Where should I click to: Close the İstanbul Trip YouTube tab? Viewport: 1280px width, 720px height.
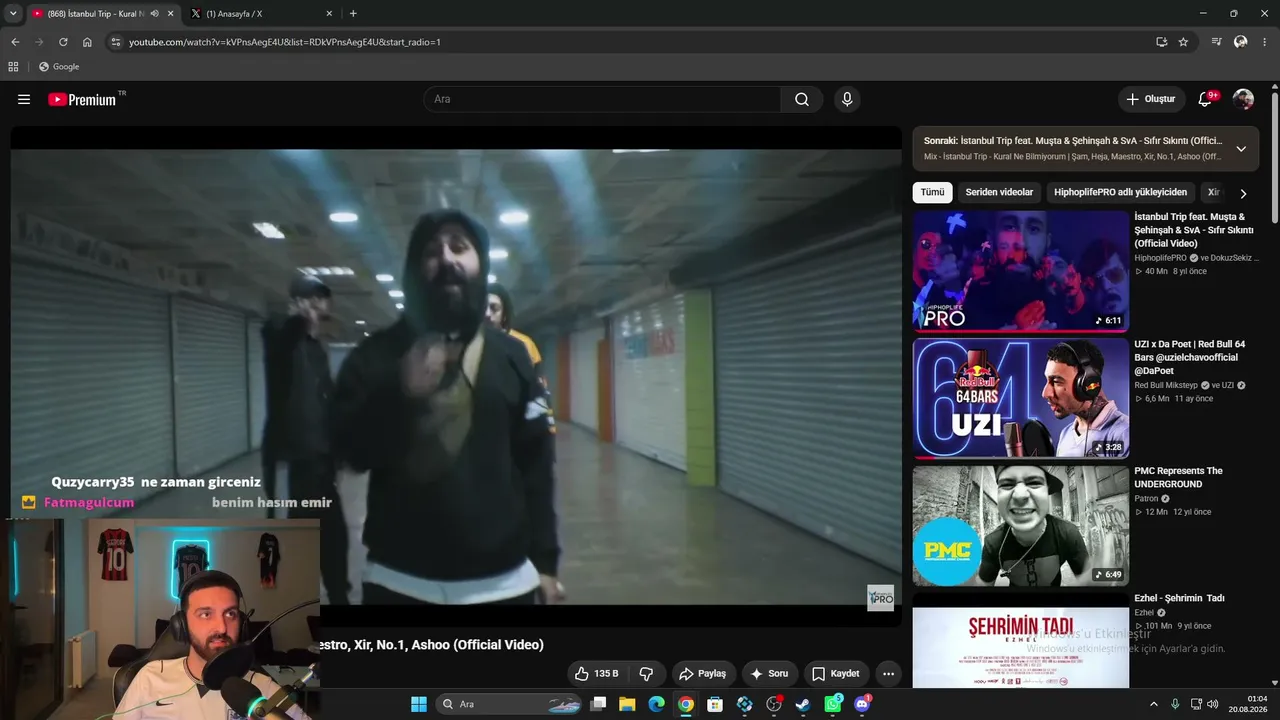click(171, 14)
